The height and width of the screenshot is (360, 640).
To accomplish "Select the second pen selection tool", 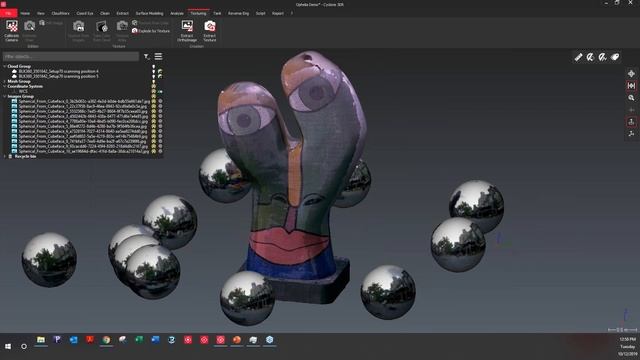I will coord(591,57).
